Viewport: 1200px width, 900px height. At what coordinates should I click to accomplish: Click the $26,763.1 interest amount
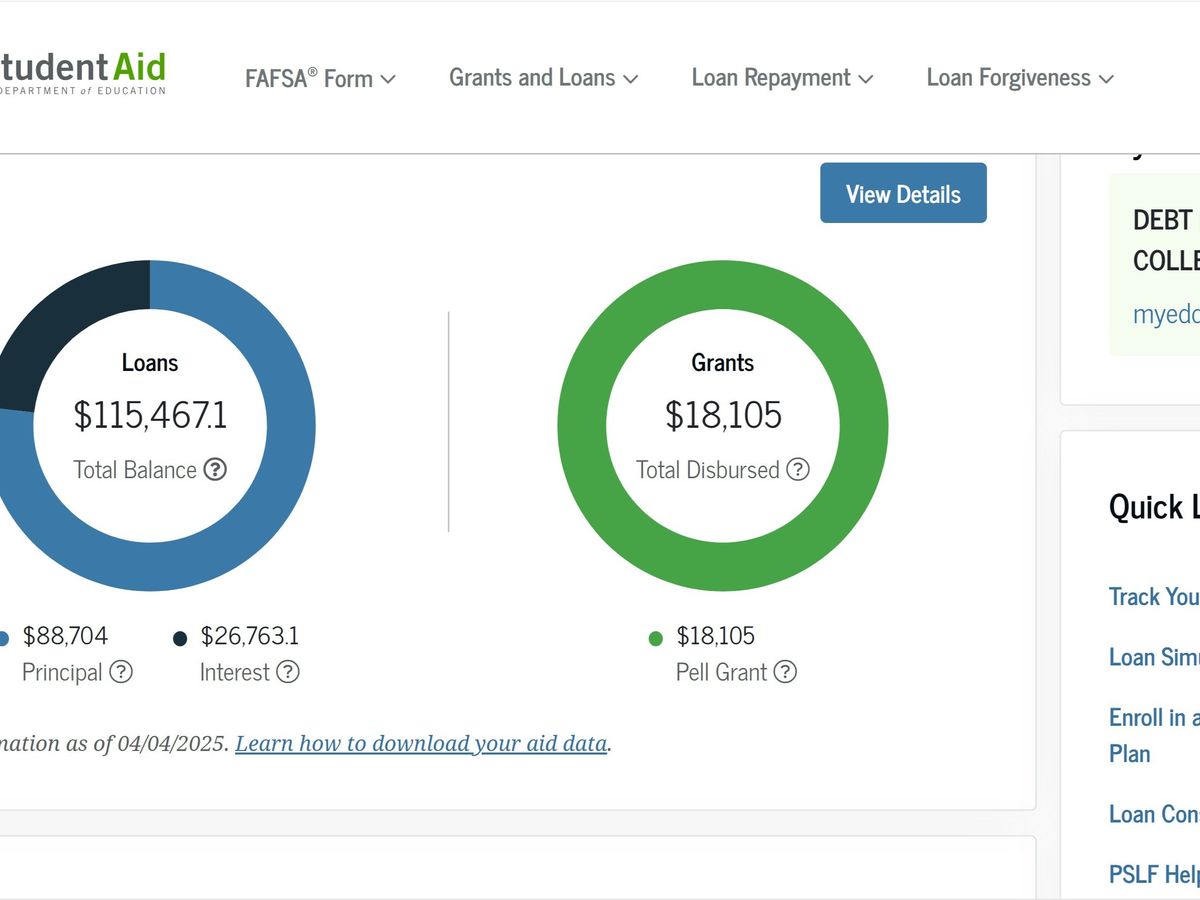pos(249,636)
